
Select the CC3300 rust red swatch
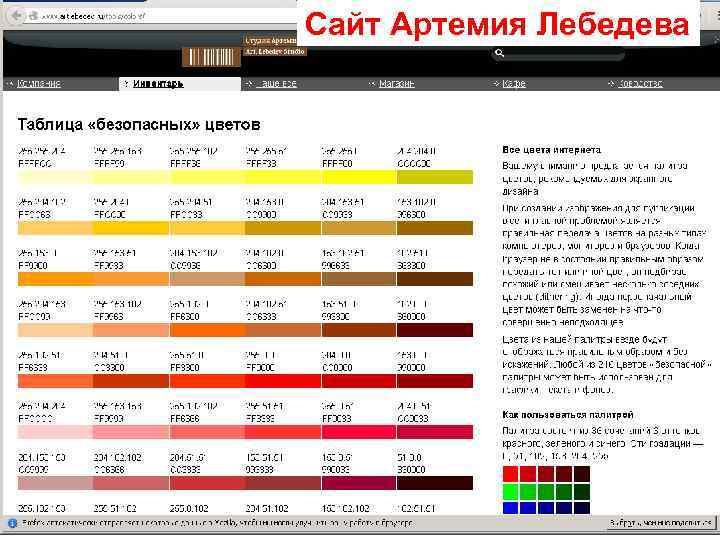(131, 381)
